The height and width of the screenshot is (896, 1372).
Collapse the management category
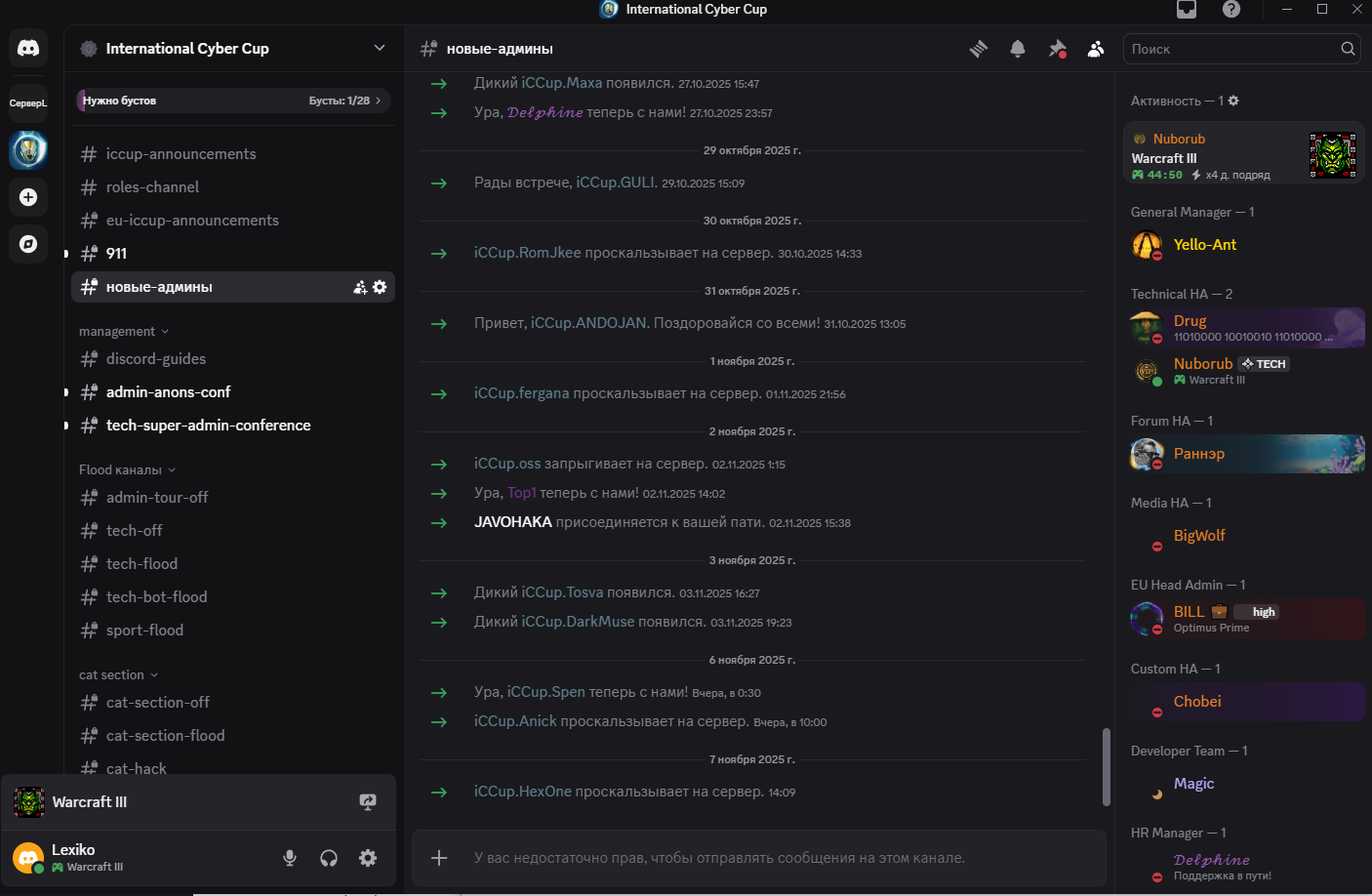coord(124,332)
